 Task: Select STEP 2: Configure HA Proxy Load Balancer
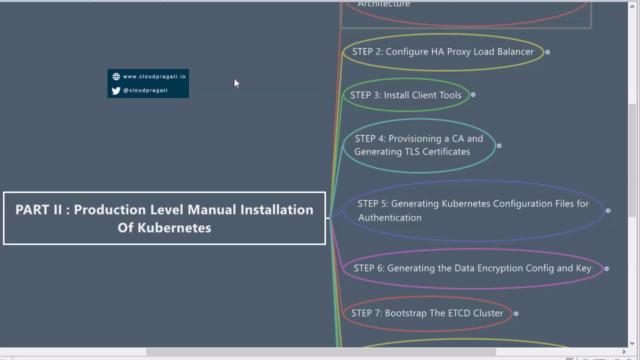pyautogui.click(x=443, y=52)
